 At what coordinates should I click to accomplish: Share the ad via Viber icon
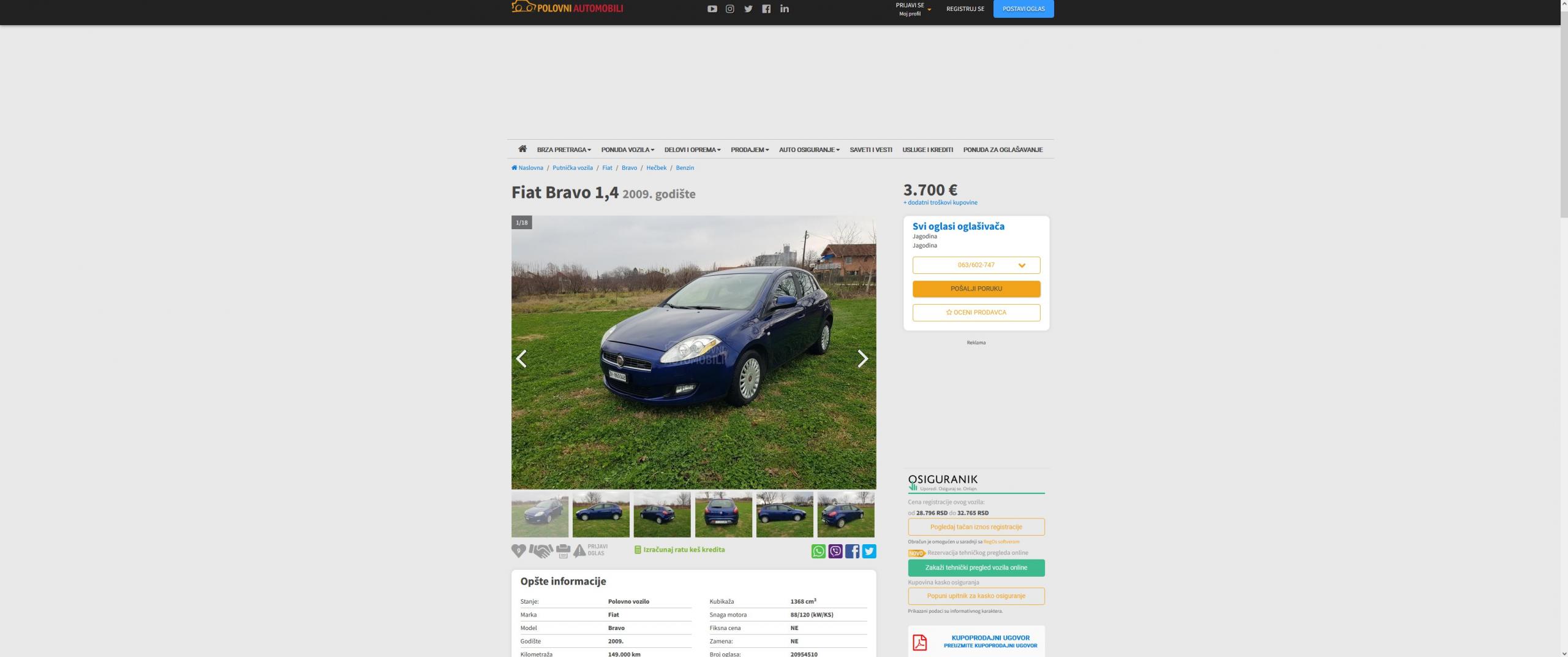click(x=835, y=551)
